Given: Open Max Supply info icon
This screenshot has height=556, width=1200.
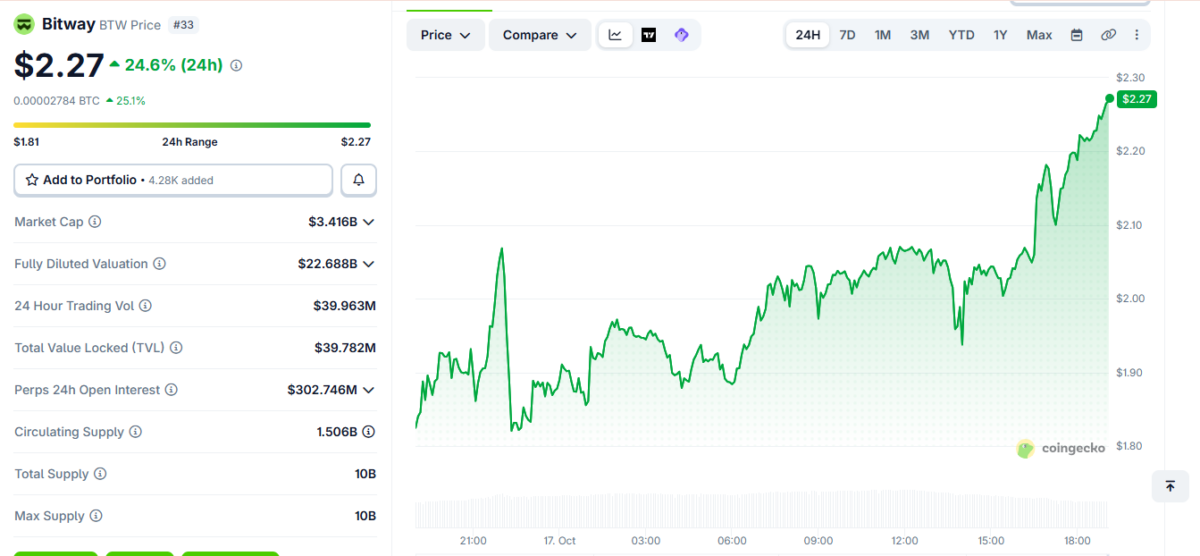Looking at the screenshot, I should click(96, 516).
